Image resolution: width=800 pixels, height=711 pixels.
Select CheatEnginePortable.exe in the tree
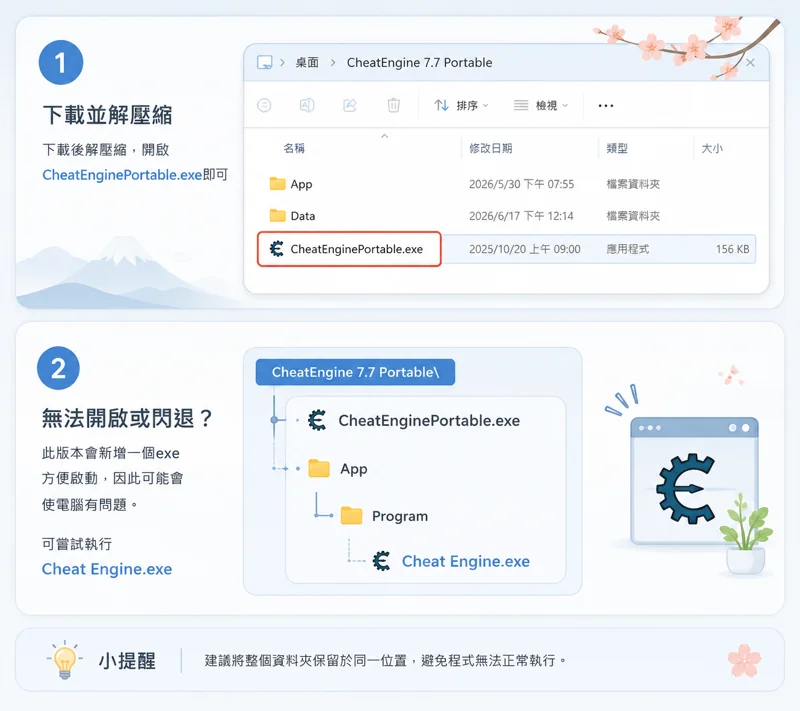(x=429, y=420)
